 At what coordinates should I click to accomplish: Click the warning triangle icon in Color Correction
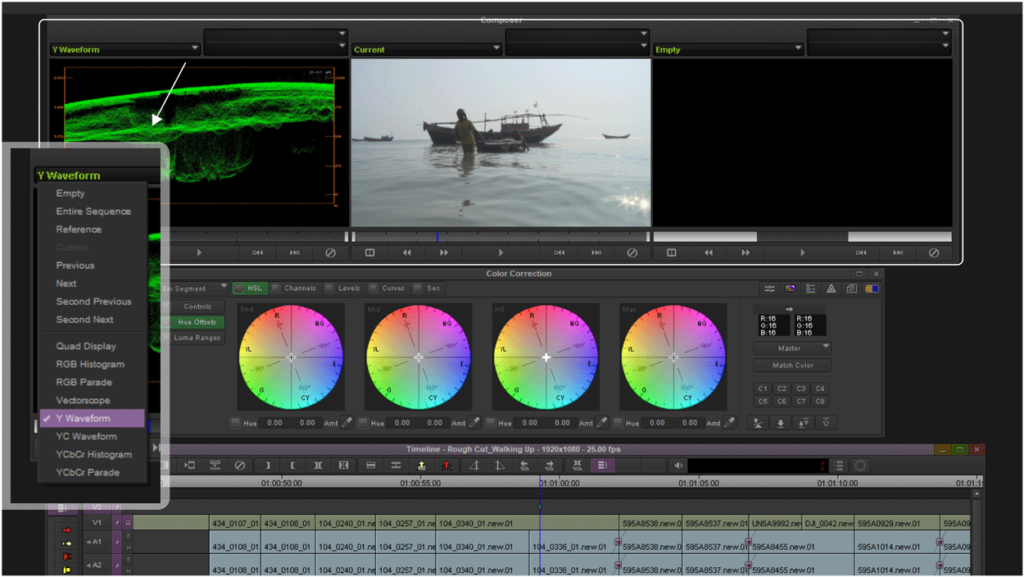point(830,289)
